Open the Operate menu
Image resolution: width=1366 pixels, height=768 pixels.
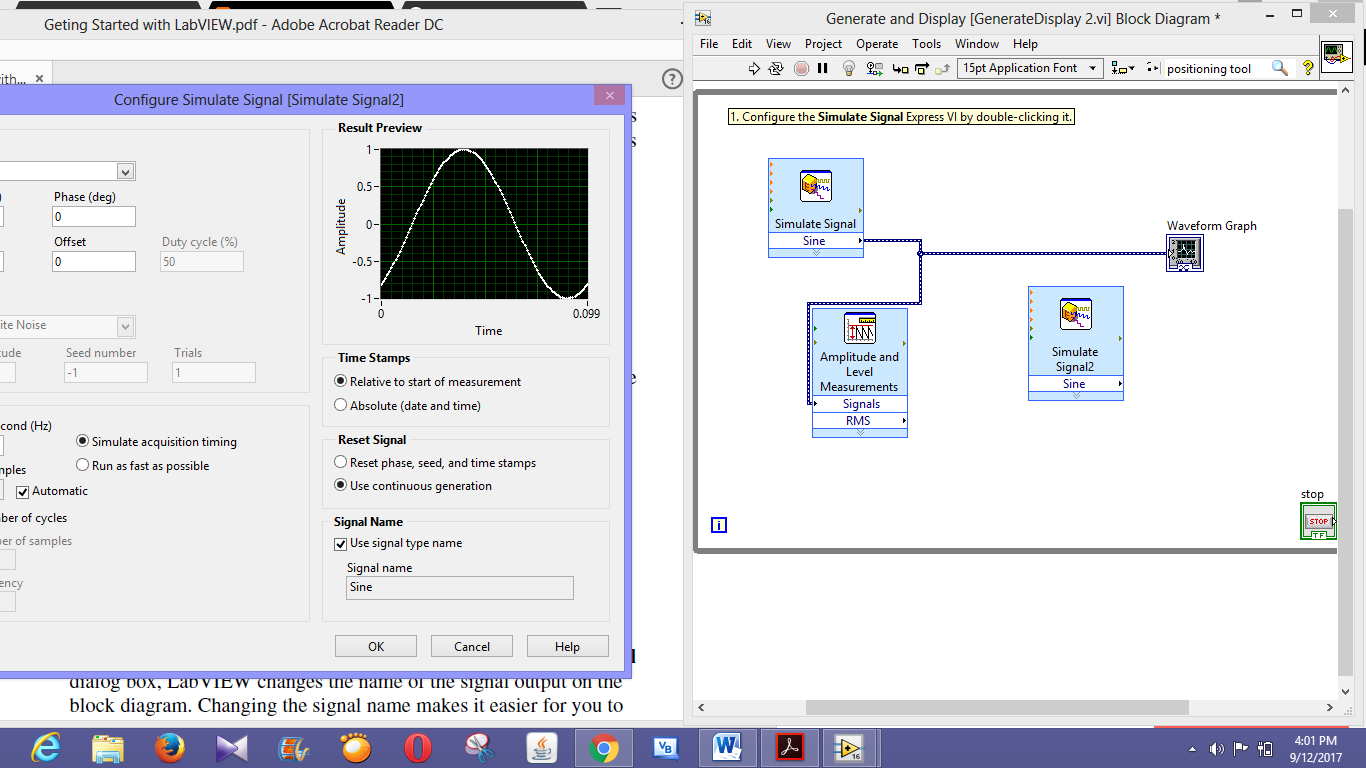(877, 44)
